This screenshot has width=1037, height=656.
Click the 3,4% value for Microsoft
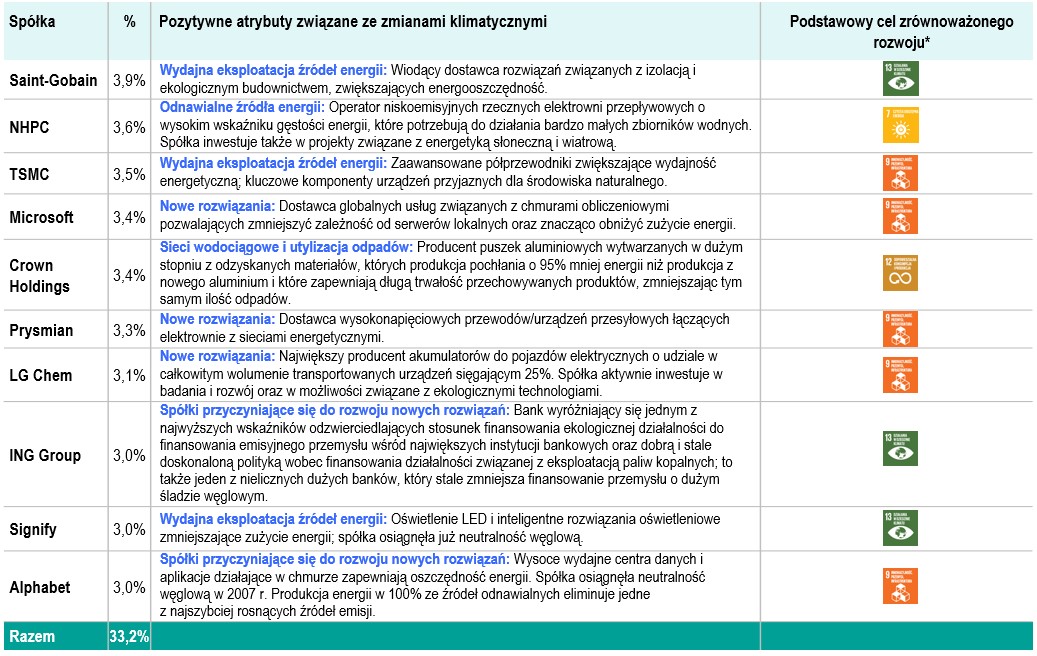(x=129, y=218)
